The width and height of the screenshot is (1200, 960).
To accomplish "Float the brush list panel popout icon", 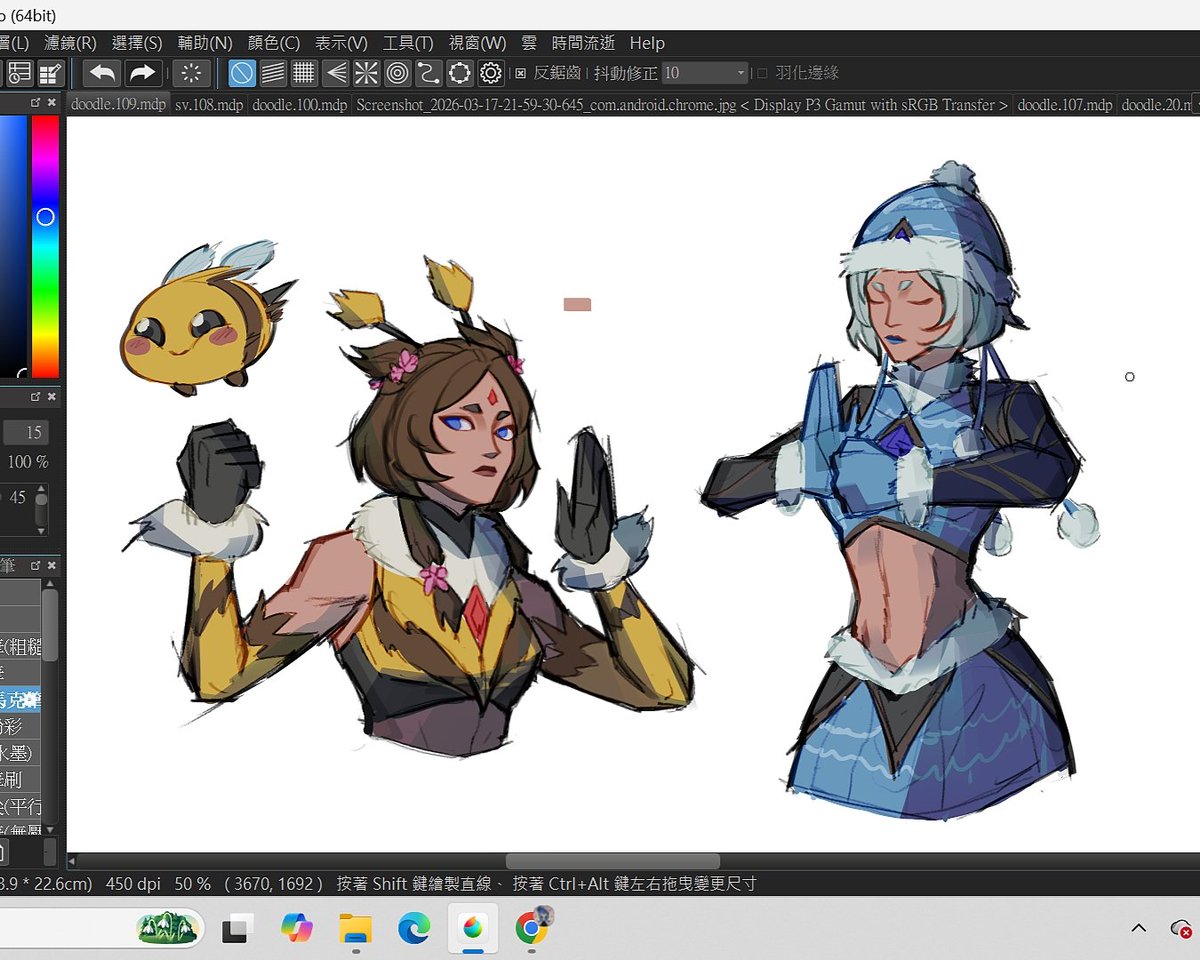I will [x=36, y=566].
